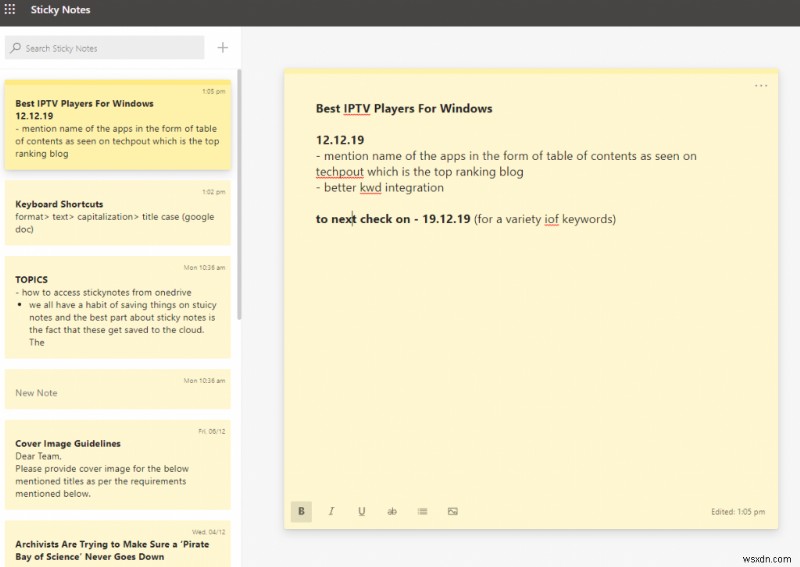Viewport: 800px width, 567px height.
Task: Toggle bold formatting
Action: pos(302,511)
